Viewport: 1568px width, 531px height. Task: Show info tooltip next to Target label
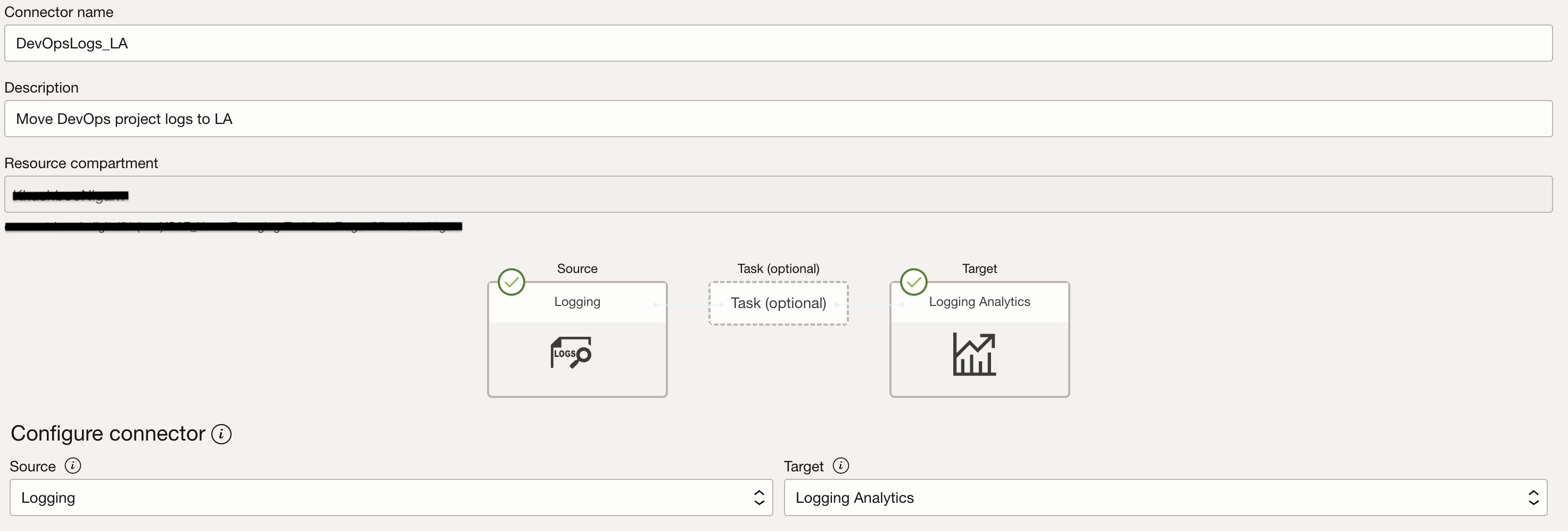[x=840, y=466]
